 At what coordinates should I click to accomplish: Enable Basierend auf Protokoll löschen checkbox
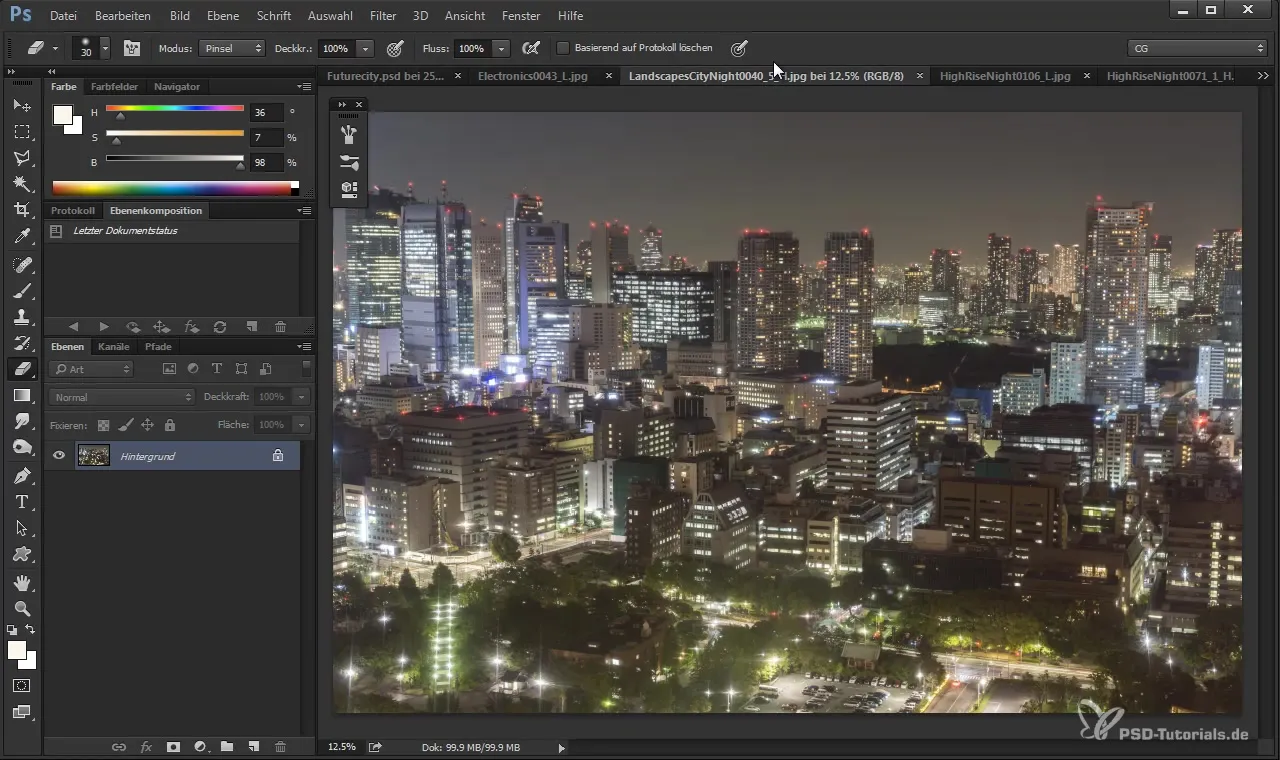563,48
